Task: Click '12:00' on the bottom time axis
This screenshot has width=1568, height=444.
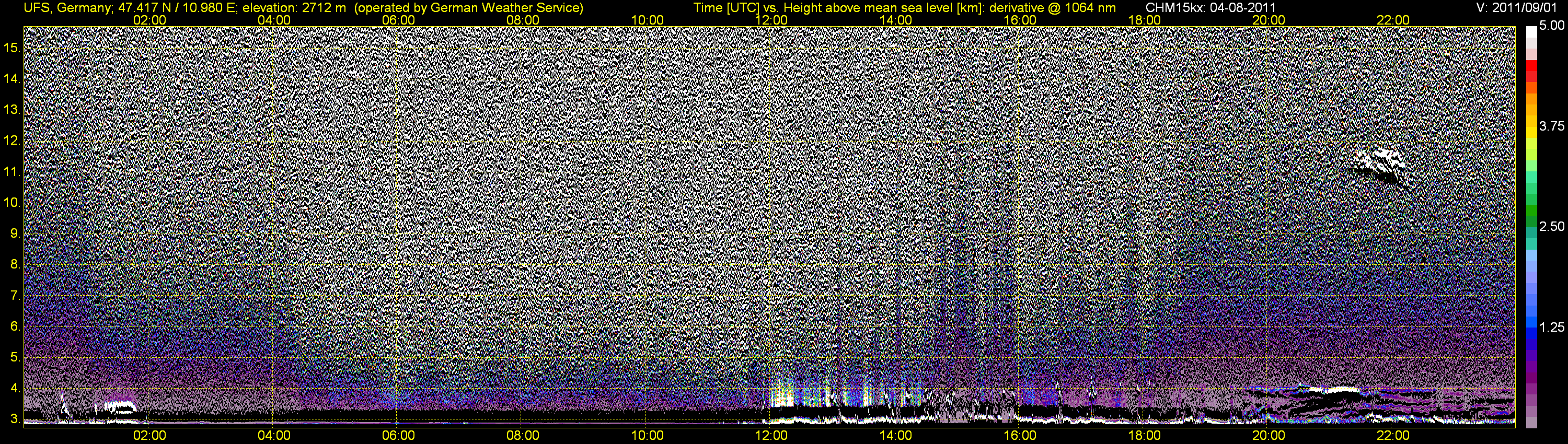Action: [771, 436]
